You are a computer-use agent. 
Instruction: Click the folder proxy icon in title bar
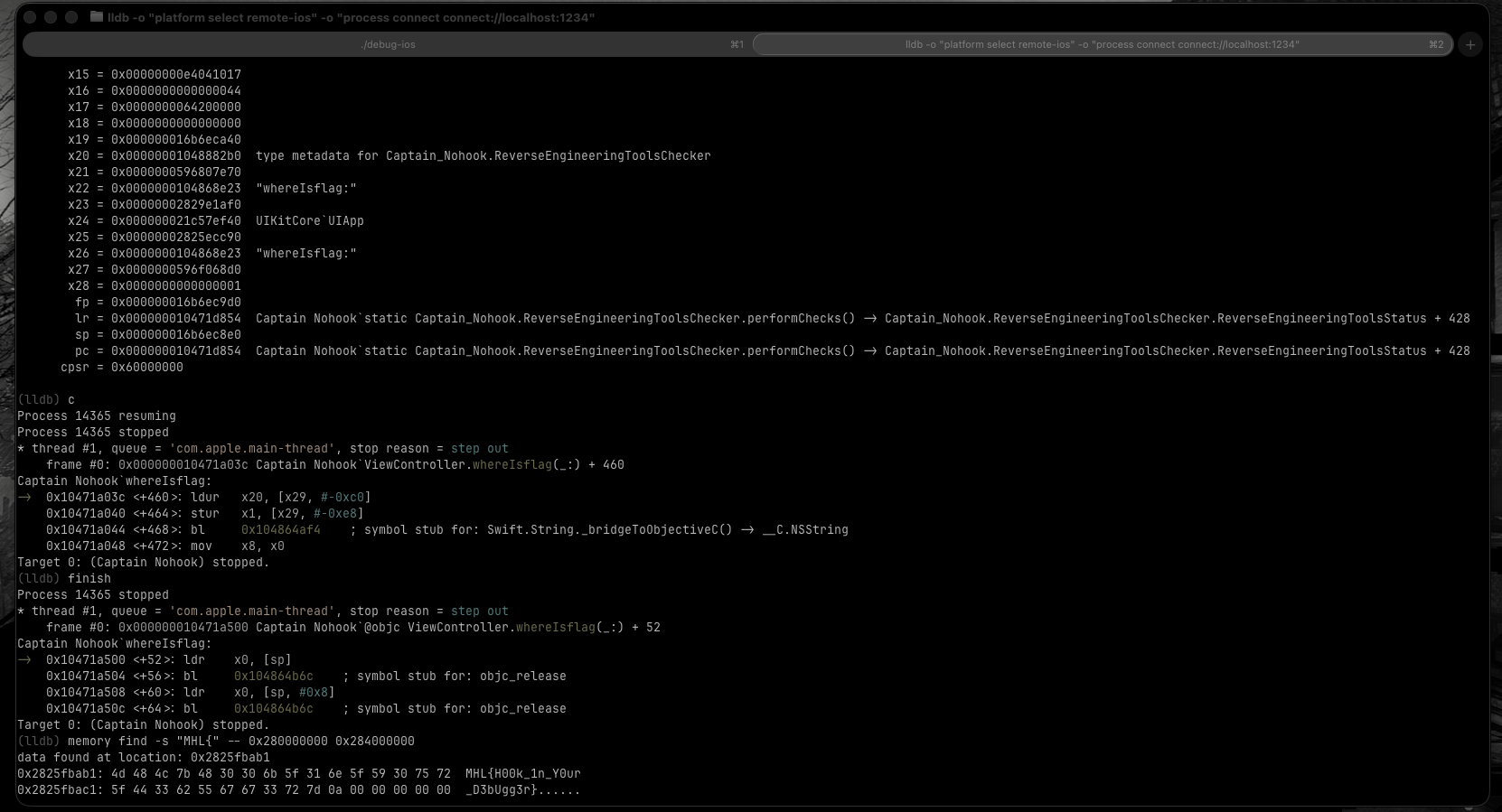[x=97, y=17]
